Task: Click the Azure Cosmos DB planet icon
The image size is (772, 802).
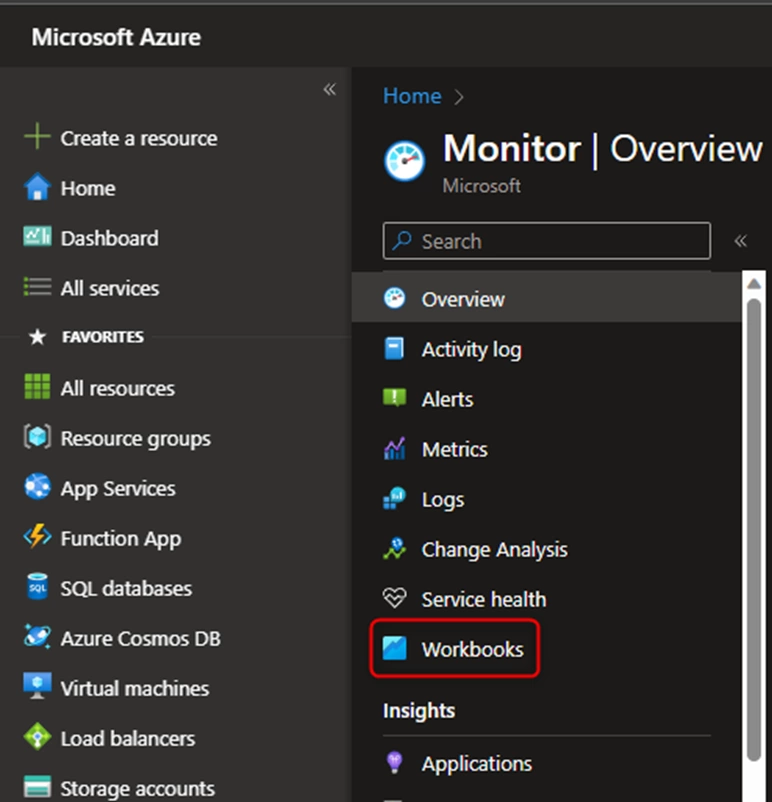Action: pos(37,637)
